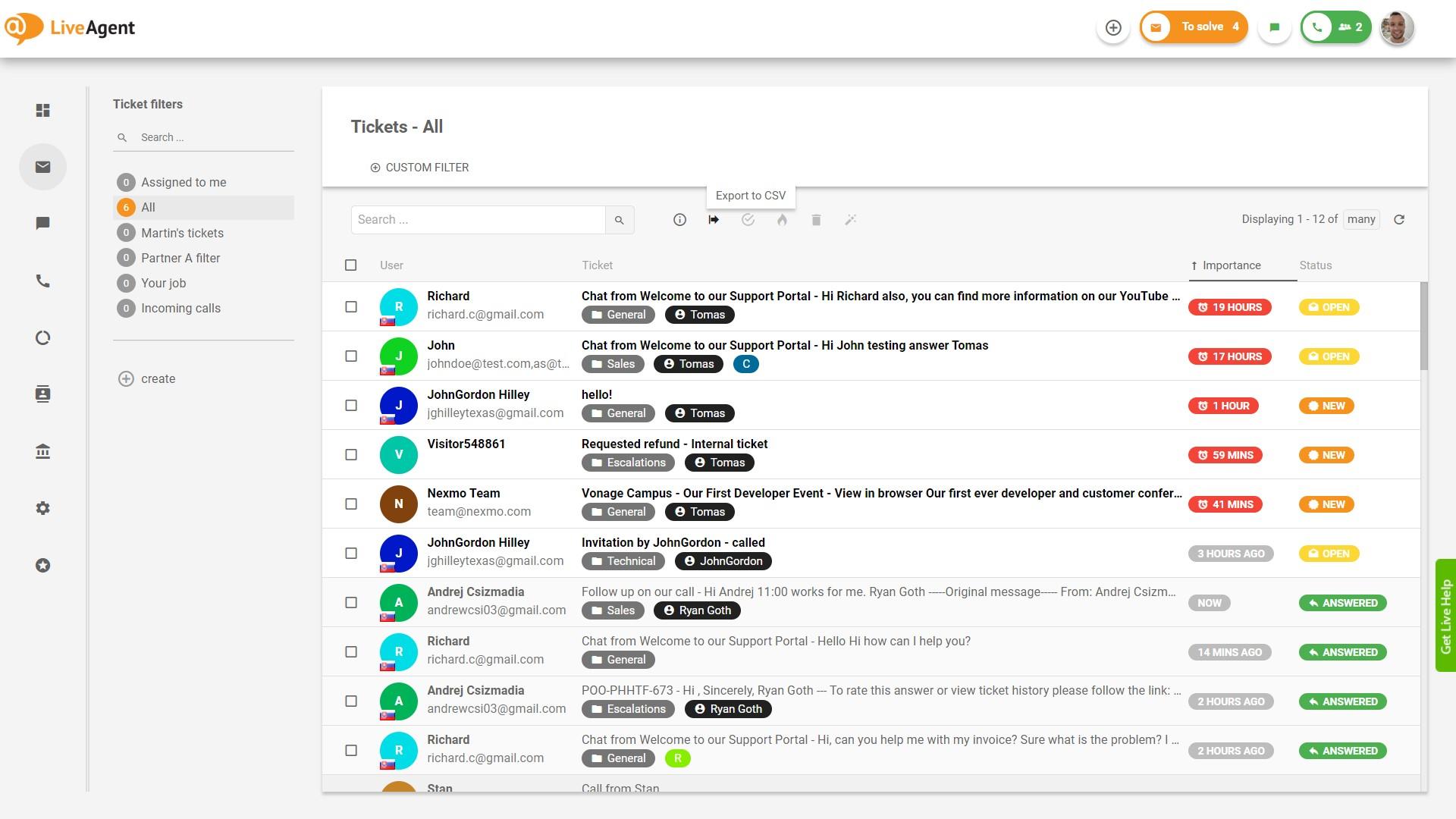The height and width of the screenshot is (819, 1456).
Task: Select the Martin's tickets filter
Action: 182,233
